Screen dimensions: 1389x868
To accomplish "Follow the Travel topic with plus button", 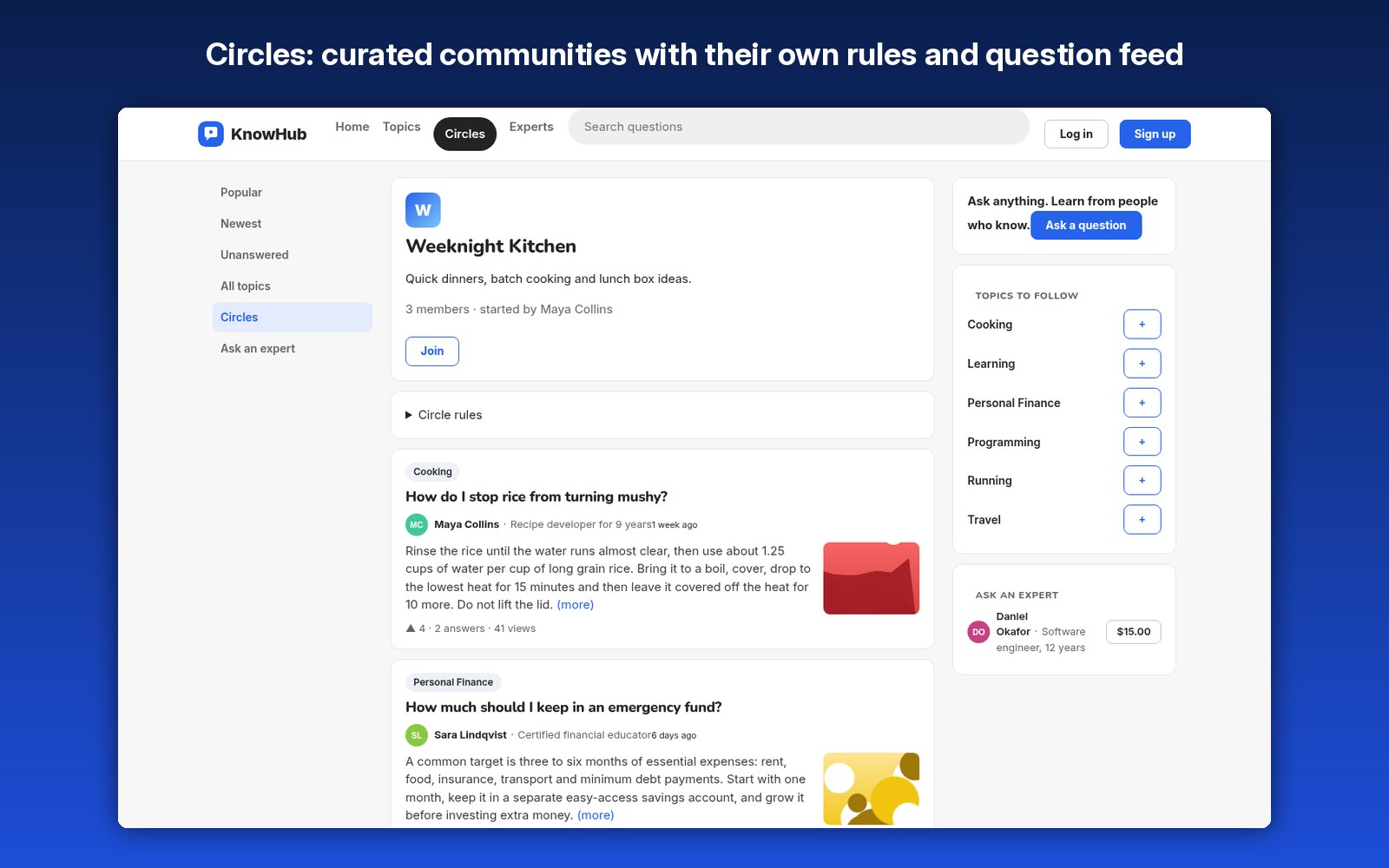I will 1142,520.
